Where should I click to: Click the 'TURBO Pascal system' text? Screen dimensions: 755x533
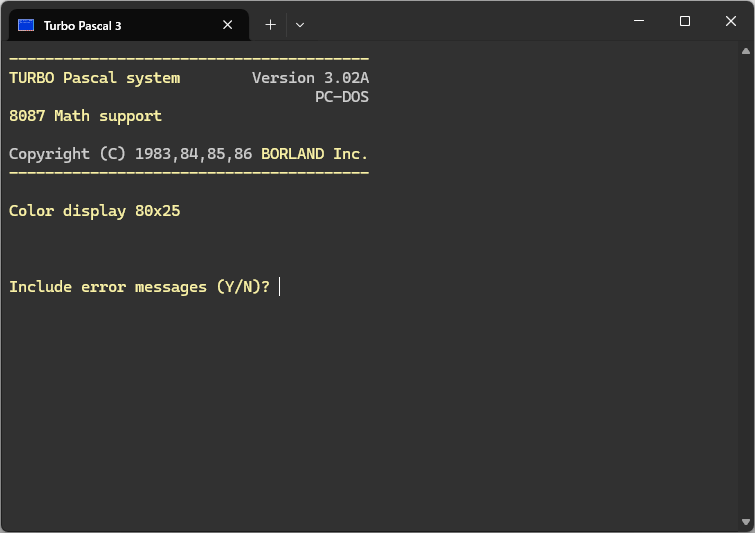point(94,78)
